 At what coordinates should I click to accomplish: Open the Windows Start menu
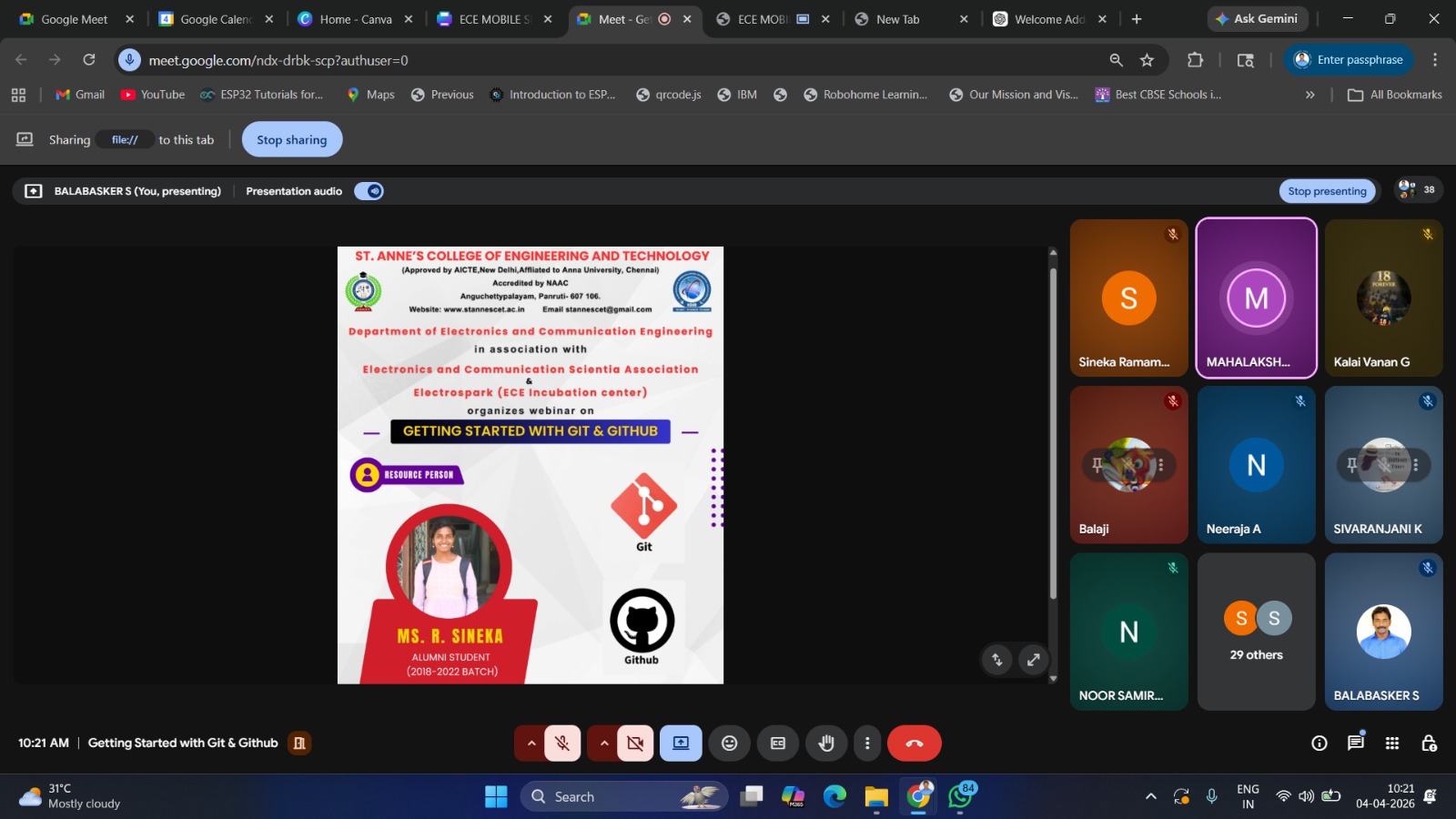click(496, 797)
